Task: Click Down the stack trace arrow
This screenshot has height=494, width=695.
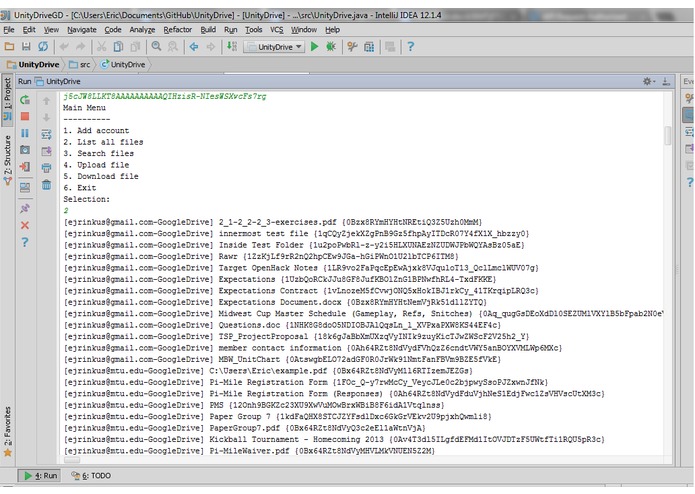Action: pyautogui.click(x=46, y=117)
